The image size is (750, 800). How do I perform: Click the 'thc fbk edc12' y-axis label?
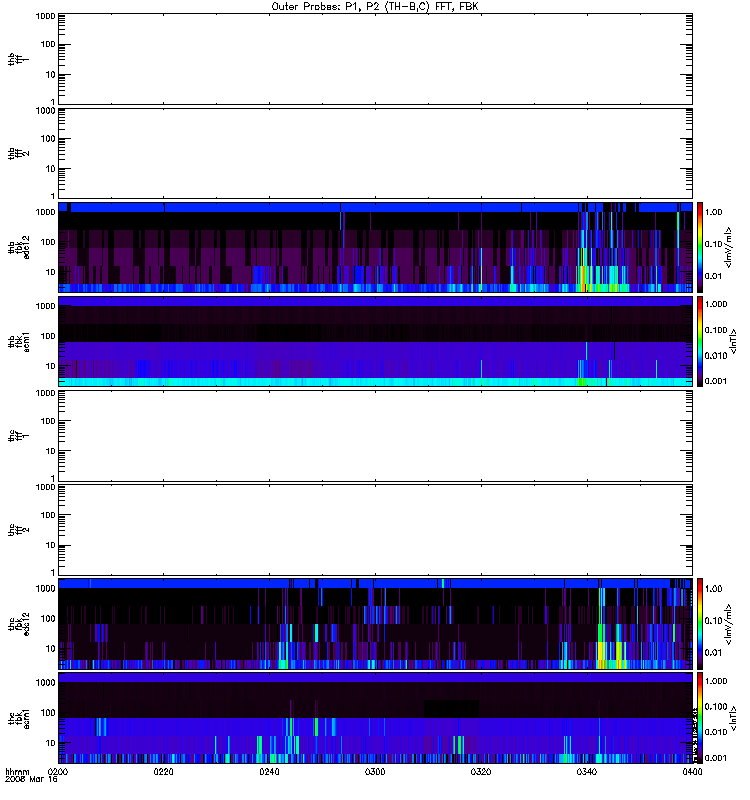[18, 623]
